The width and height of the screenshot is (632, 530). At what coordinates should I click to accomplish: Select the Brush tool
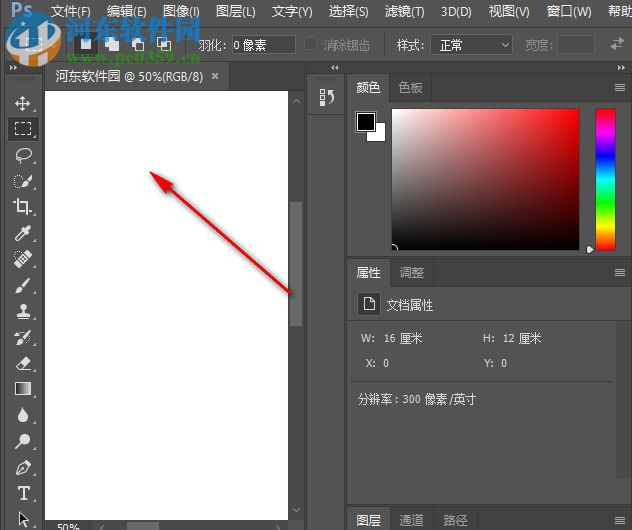[23, 285]
